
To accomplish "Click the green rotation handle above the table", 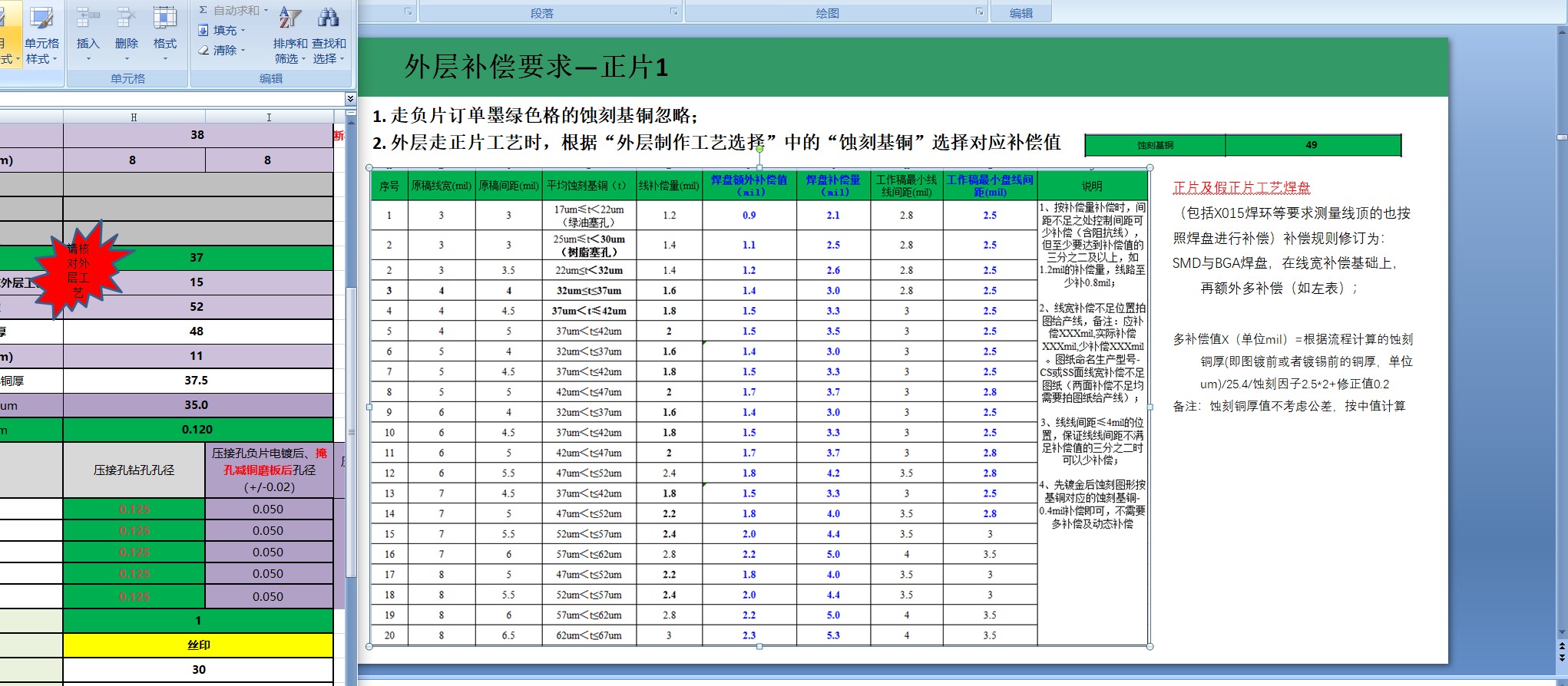I will pyautogui.click(x=759, y=150).
